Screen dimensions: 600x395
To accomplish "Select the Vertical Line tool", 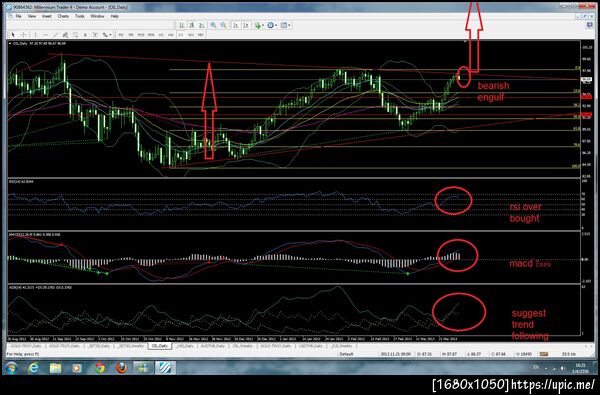I will (35, 35).
